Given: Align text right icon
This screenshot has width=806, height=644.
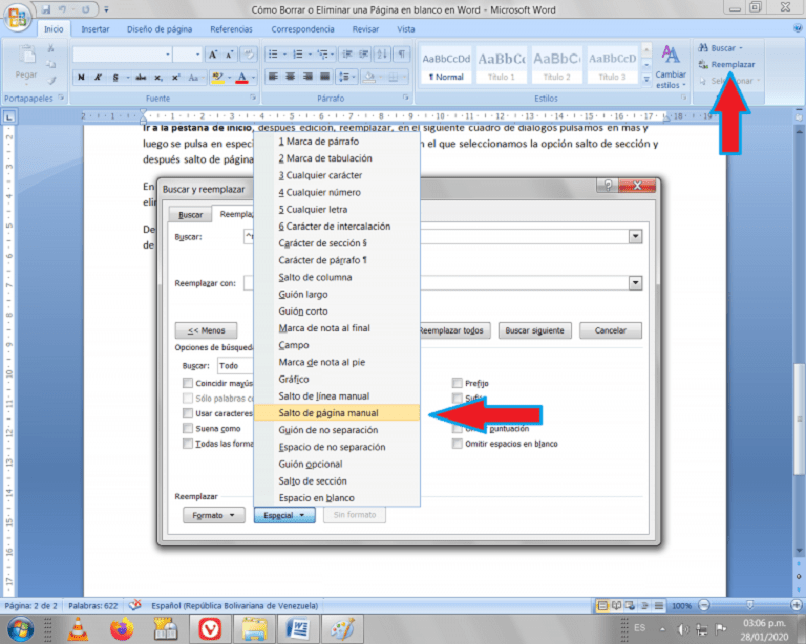Looking at the screenshot, I should coord(307,77).
